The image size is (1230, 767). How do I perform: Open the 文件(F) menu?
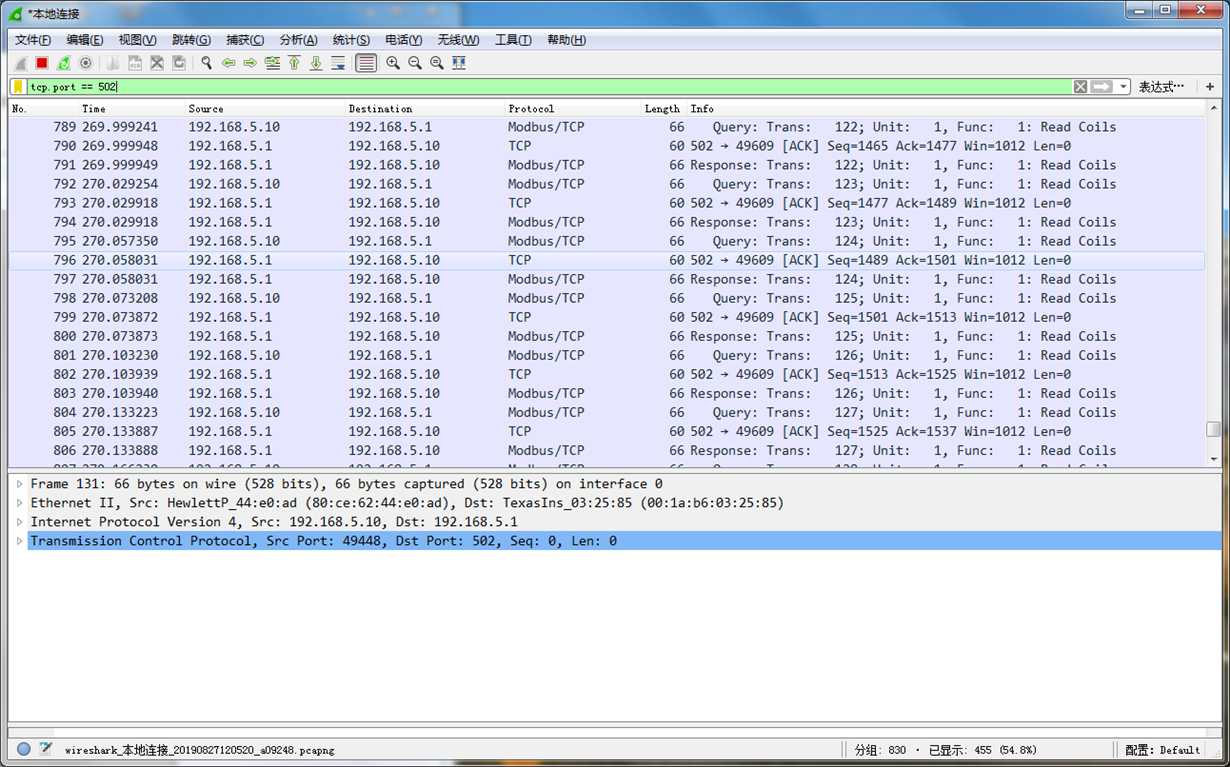pyautogui.click(x=33, y=40)
